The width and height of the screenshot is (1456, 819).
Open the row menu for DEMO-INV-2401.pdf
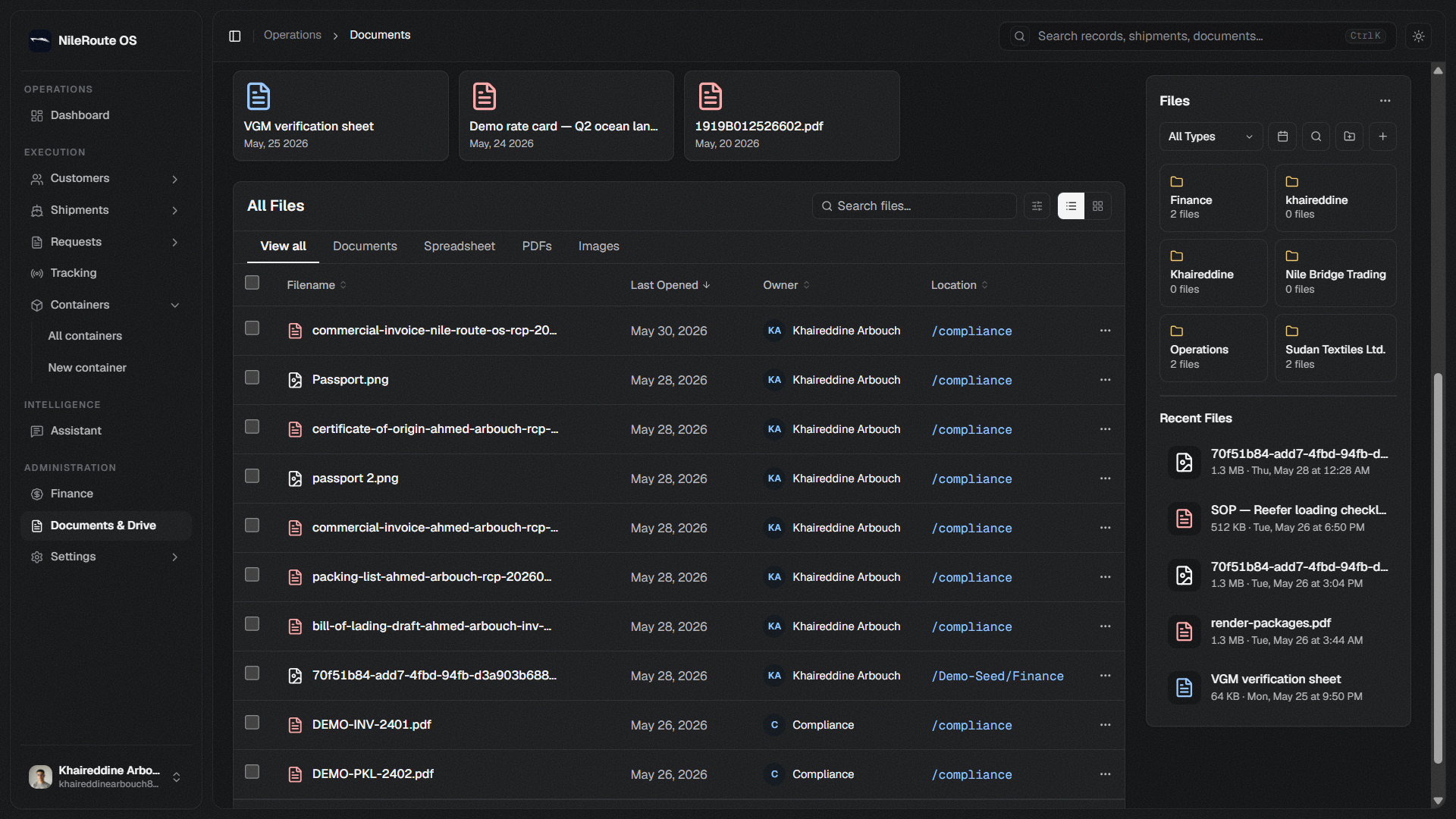click(x=1105, y=725)
